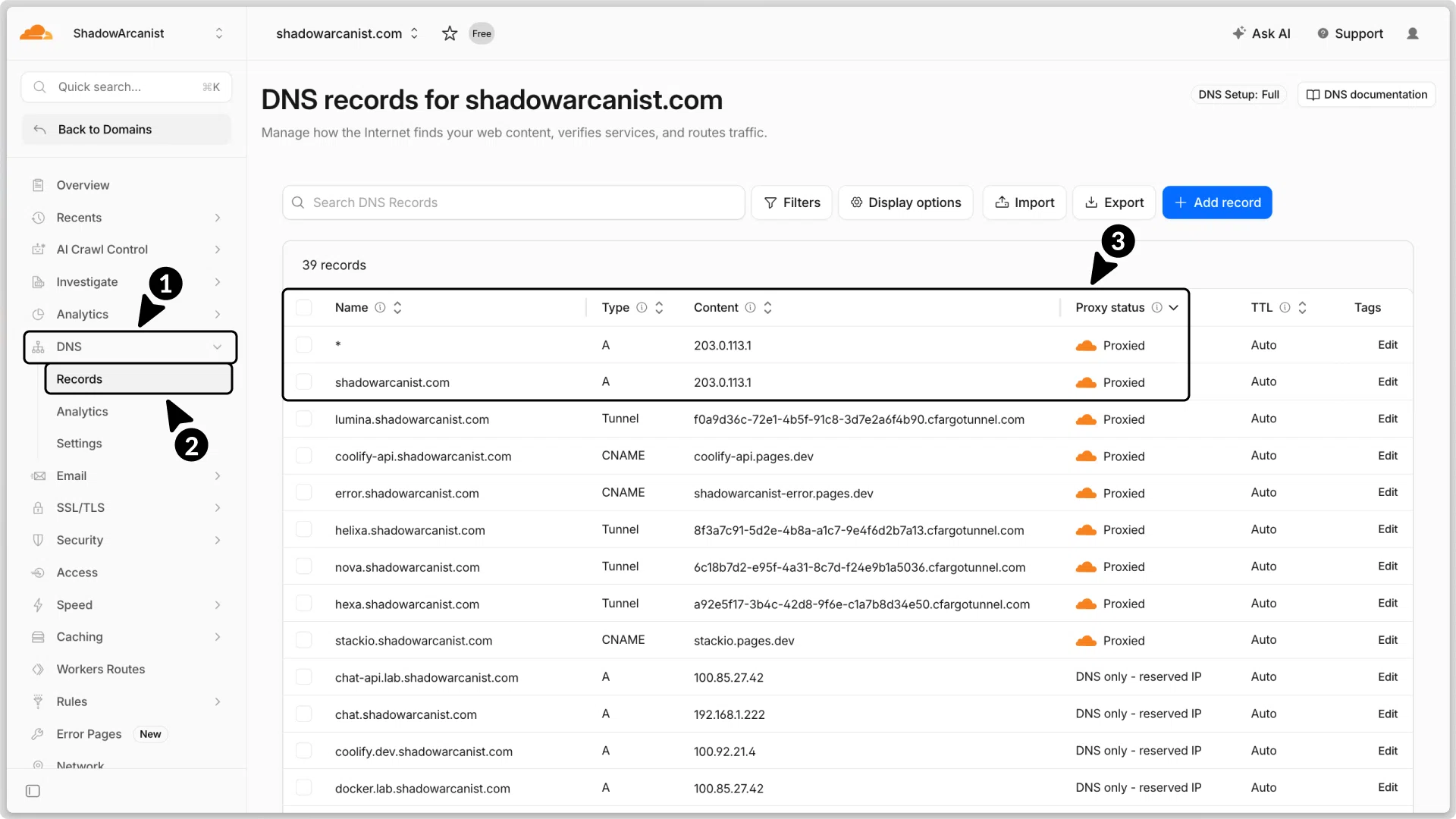Expand the Email sidebar section
This screenshot has width=1456, height=819.
[x=218, y=476]
